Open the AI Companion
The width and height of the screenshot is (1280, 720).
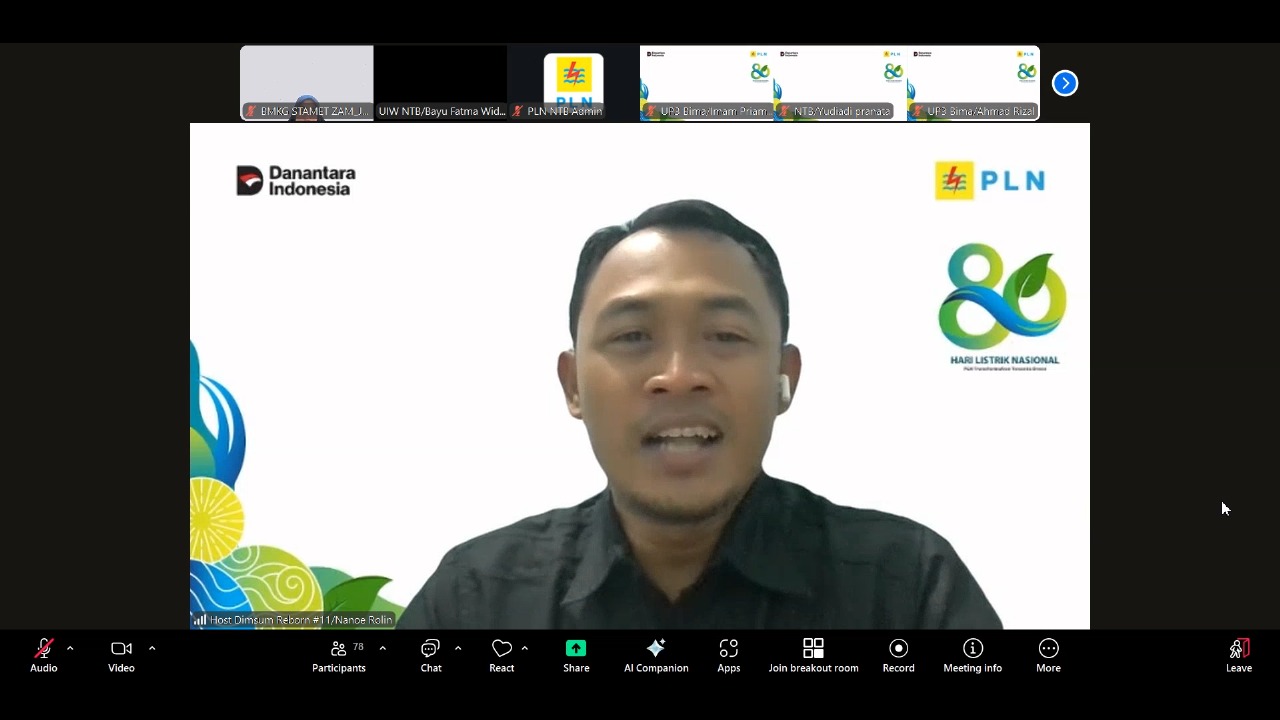pos(656,656)
